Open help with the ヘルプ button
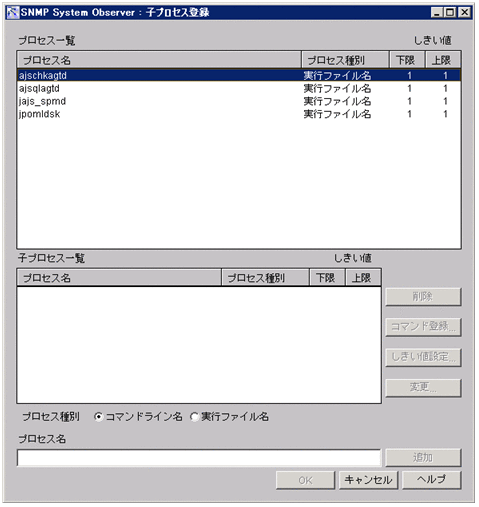Viewport: 479px width, 507px height. 432,480
